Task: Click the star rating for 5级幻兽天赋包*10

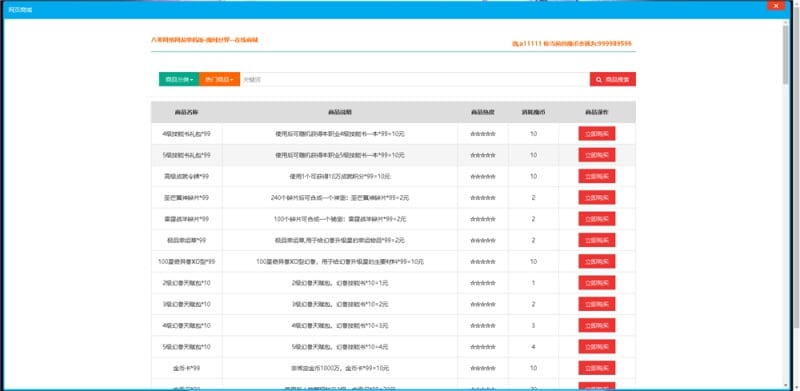Action: click(x=483, y=347)
